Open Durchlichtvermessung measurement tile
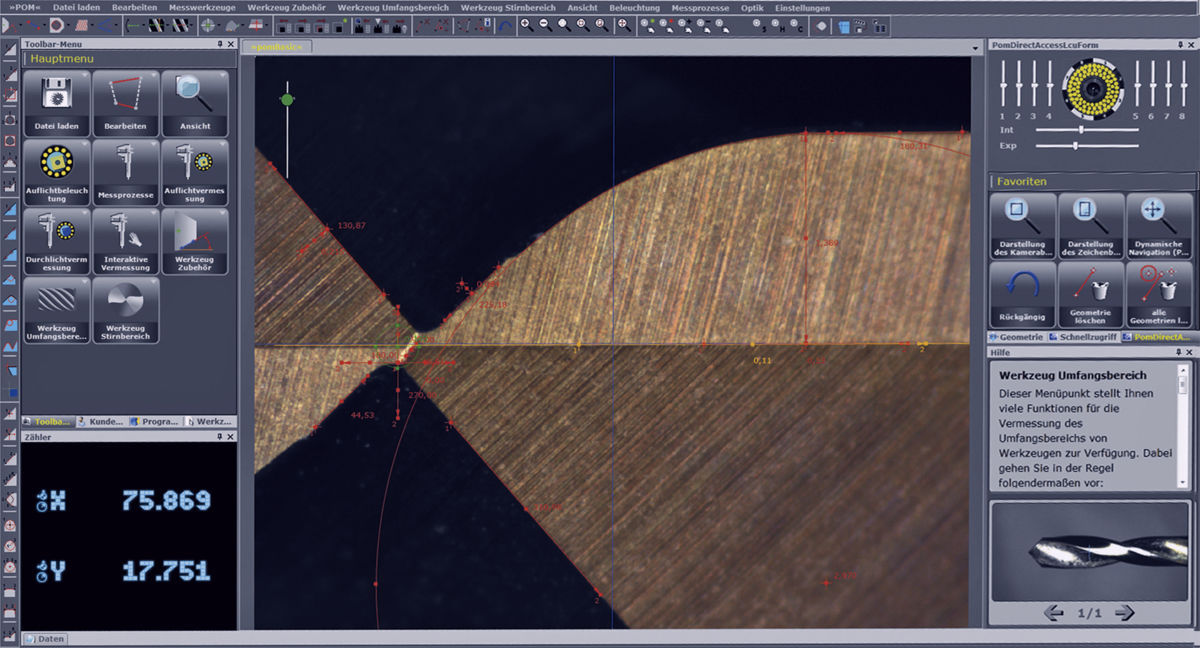This screenshot has width=1200, height=648. [x=56, y=241]
